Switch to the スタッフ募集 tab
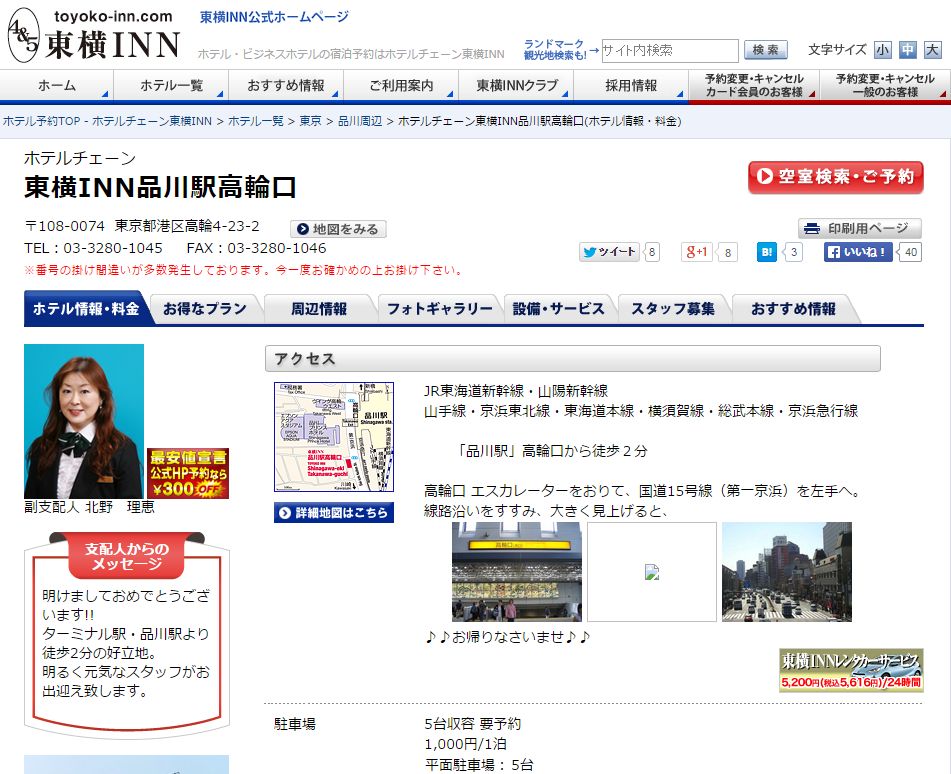Screen dimensions: 951x774 pyautogui.click(x=673, y=309)
